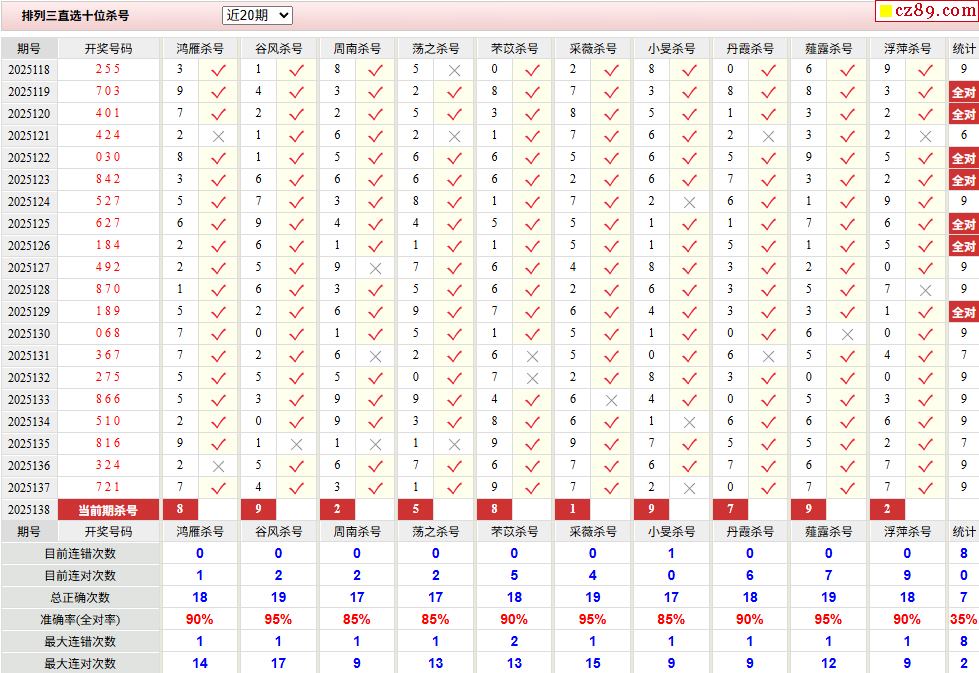The width and height of the screenshot is (979, 673).
Task: Click 采薇's current kill number 1 red cell
Action: point(573,509)
